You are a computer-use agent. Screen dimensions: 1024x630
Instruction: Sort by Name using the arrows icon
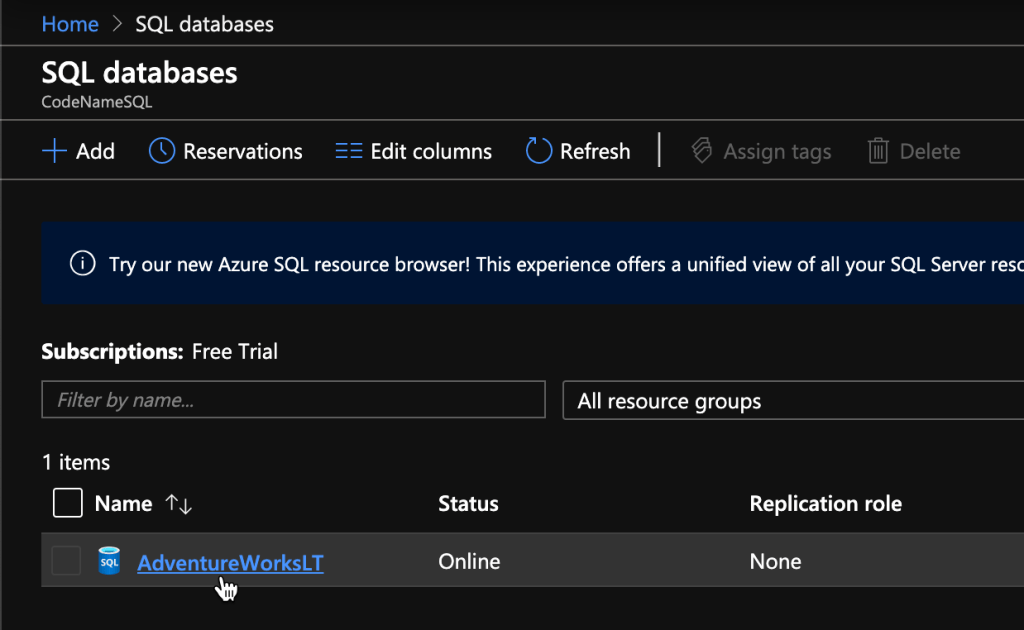tap(179, 504)
